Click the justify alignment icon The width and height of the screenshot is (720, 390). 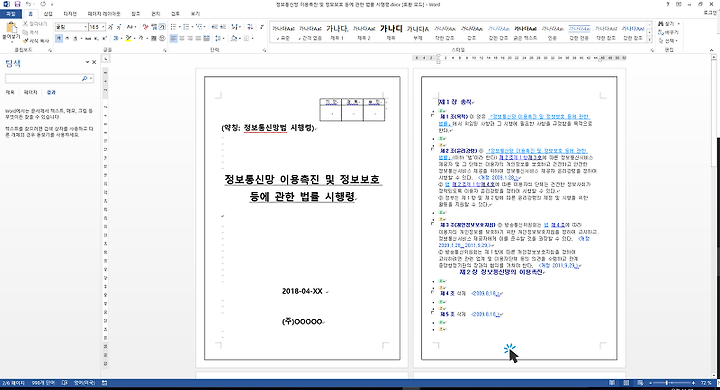click(198, 38)
